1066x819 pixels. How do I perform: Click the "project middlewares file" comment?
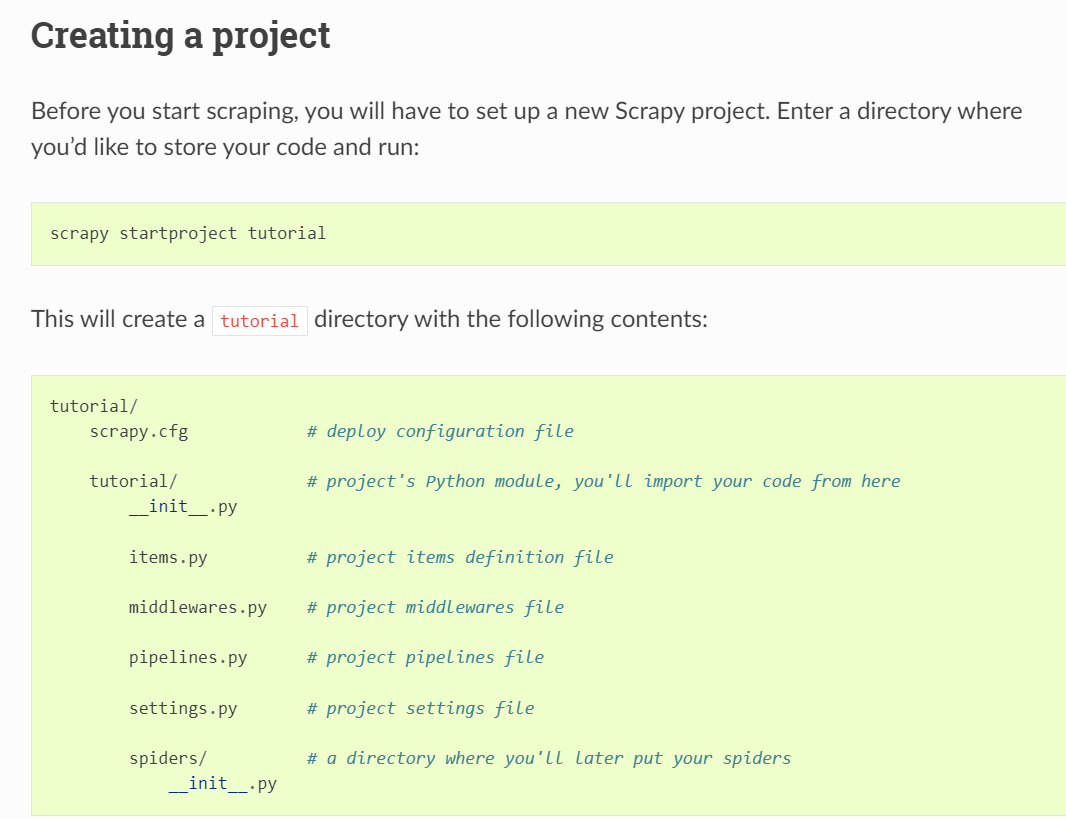pos(444,607)
